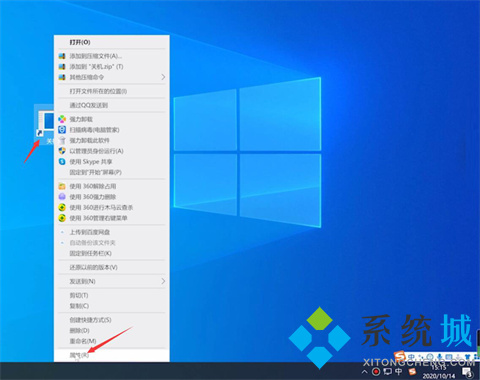
Task: Select 还原以前的版本(V)
Action: click(x=112, y=267)
